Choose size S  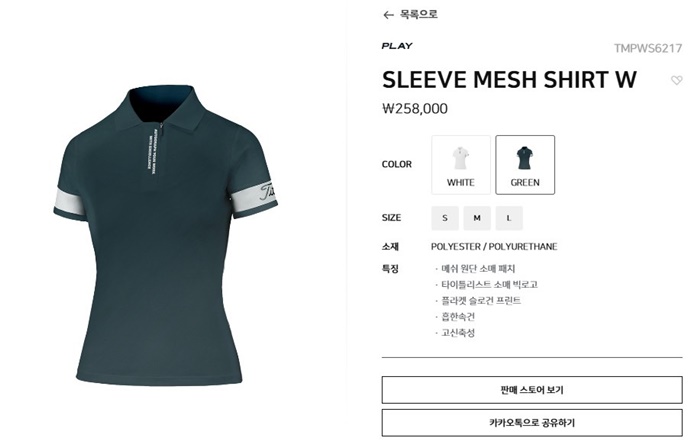coord(445,218)
